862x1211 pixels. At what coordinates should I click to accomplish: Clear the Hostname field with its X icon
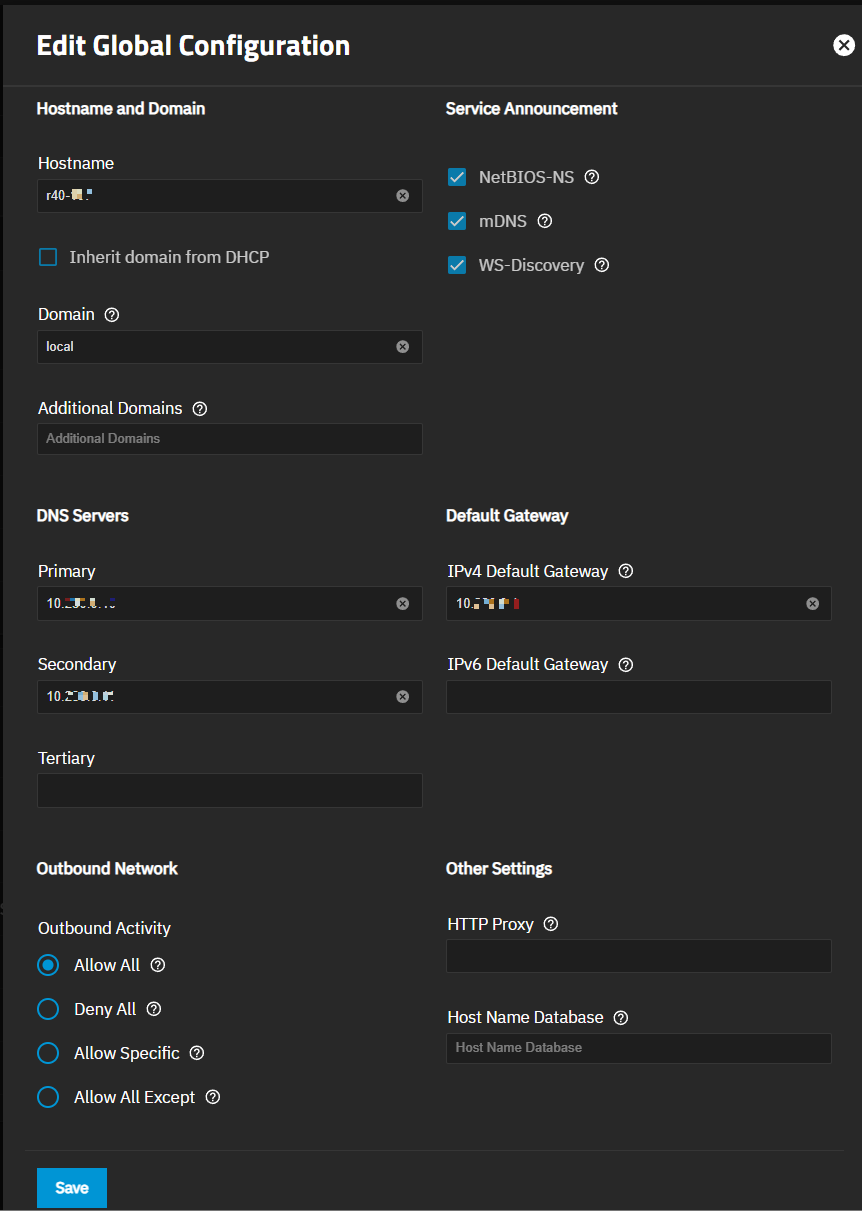click(x=403, y=196)
